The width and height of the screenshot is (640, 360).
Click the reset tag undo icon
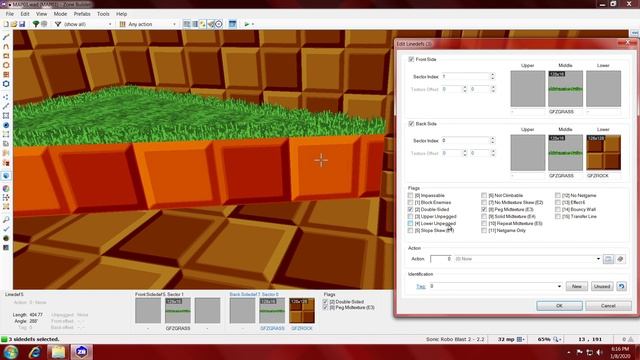pos(621,286)
